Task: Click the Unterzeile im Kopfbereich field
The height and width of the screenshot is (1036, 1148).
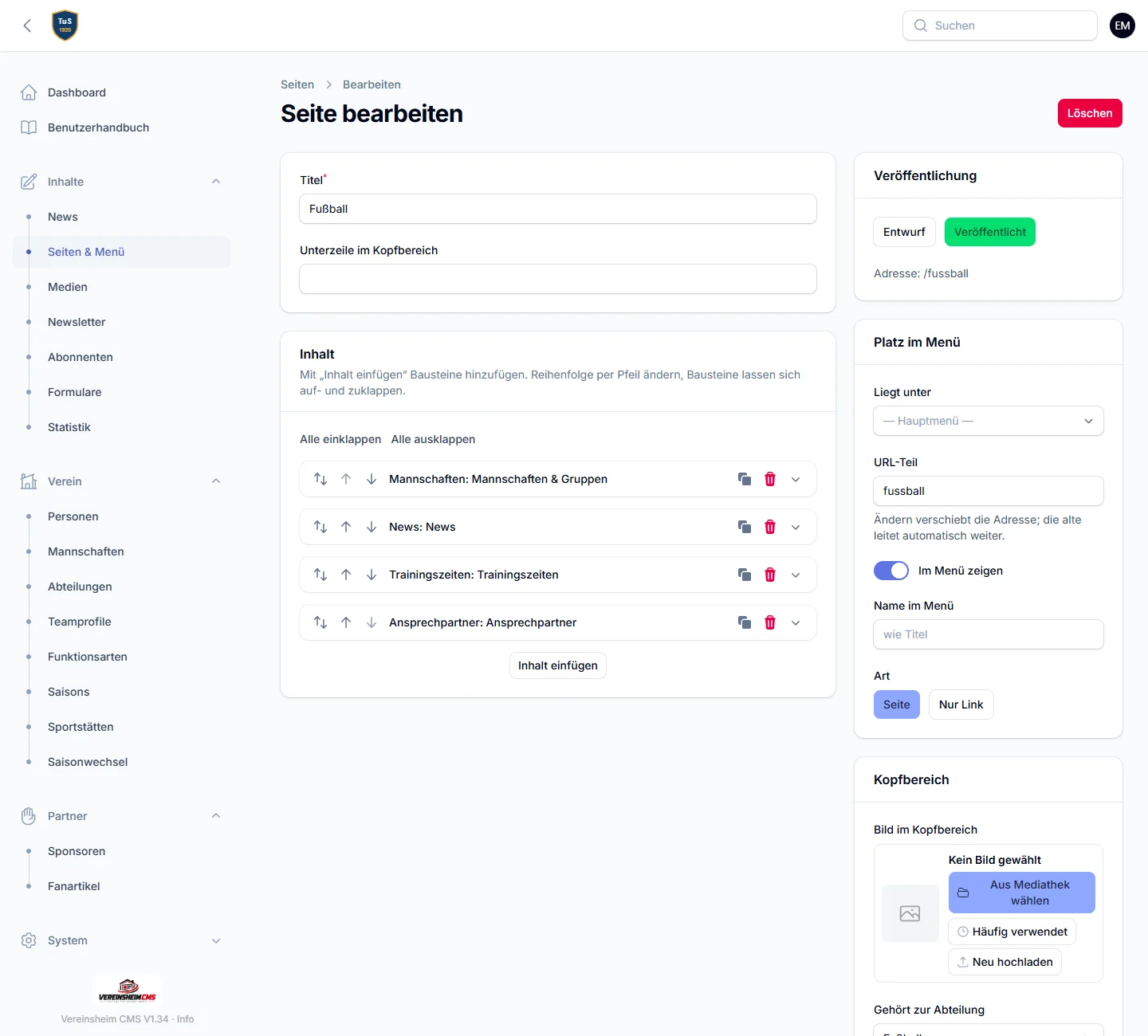Action: [558, 279]
